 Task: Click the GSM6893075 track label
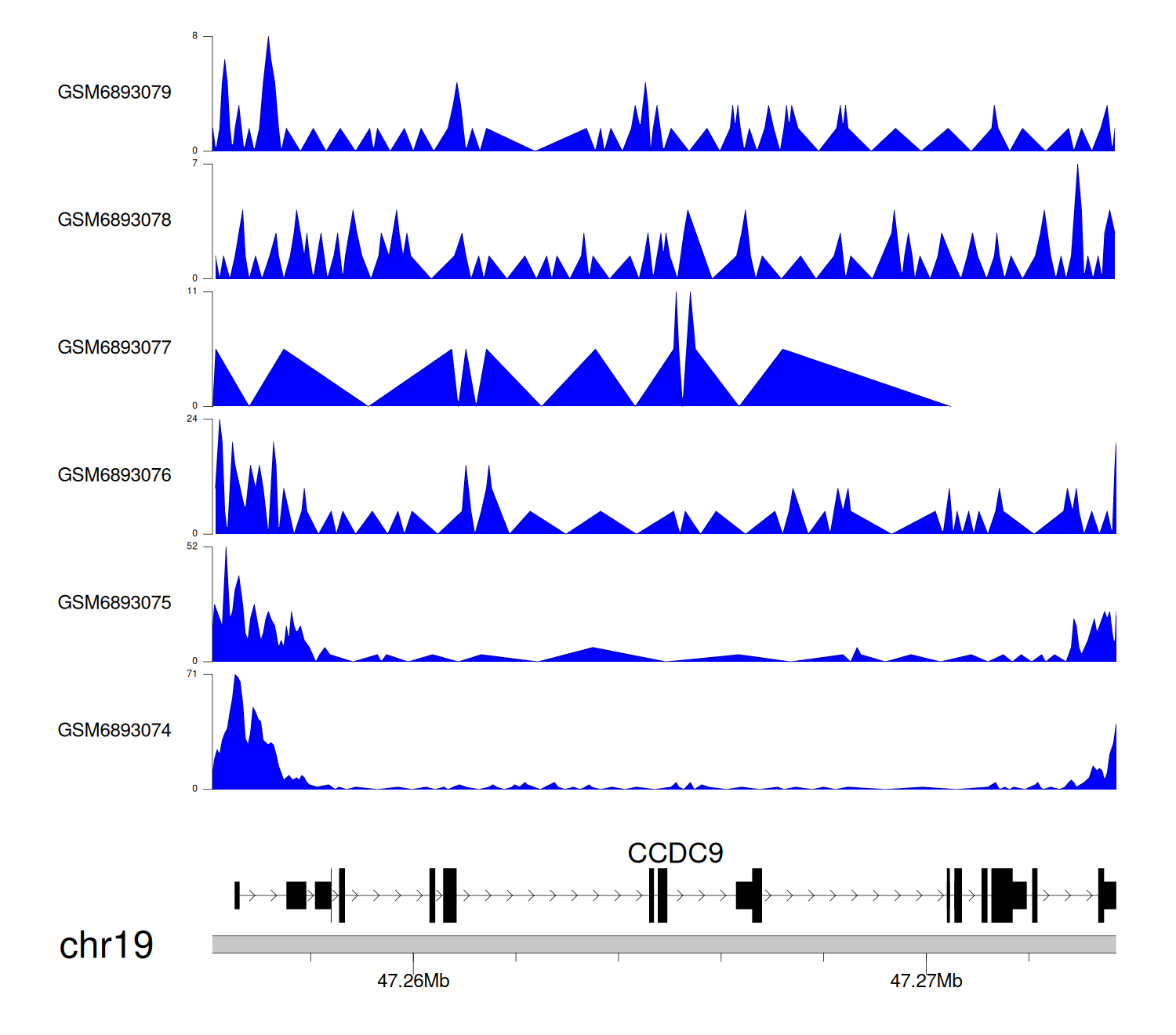click(x=114, y=603)
